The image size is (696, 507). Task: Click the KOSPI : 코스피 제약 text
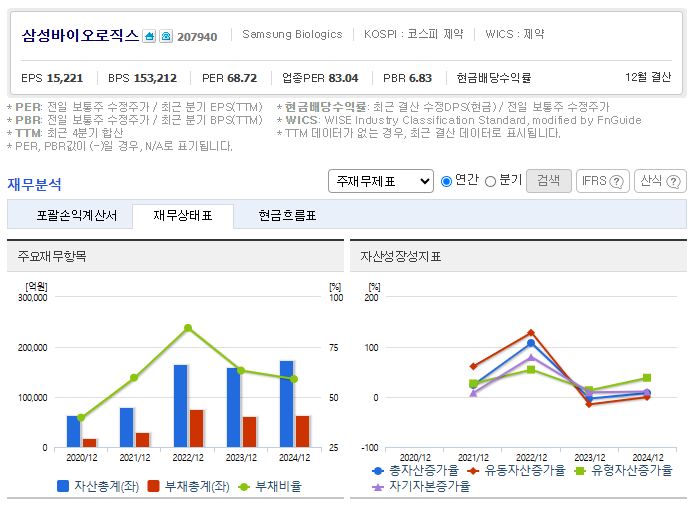pyautogui.click(x=413, y=34)
